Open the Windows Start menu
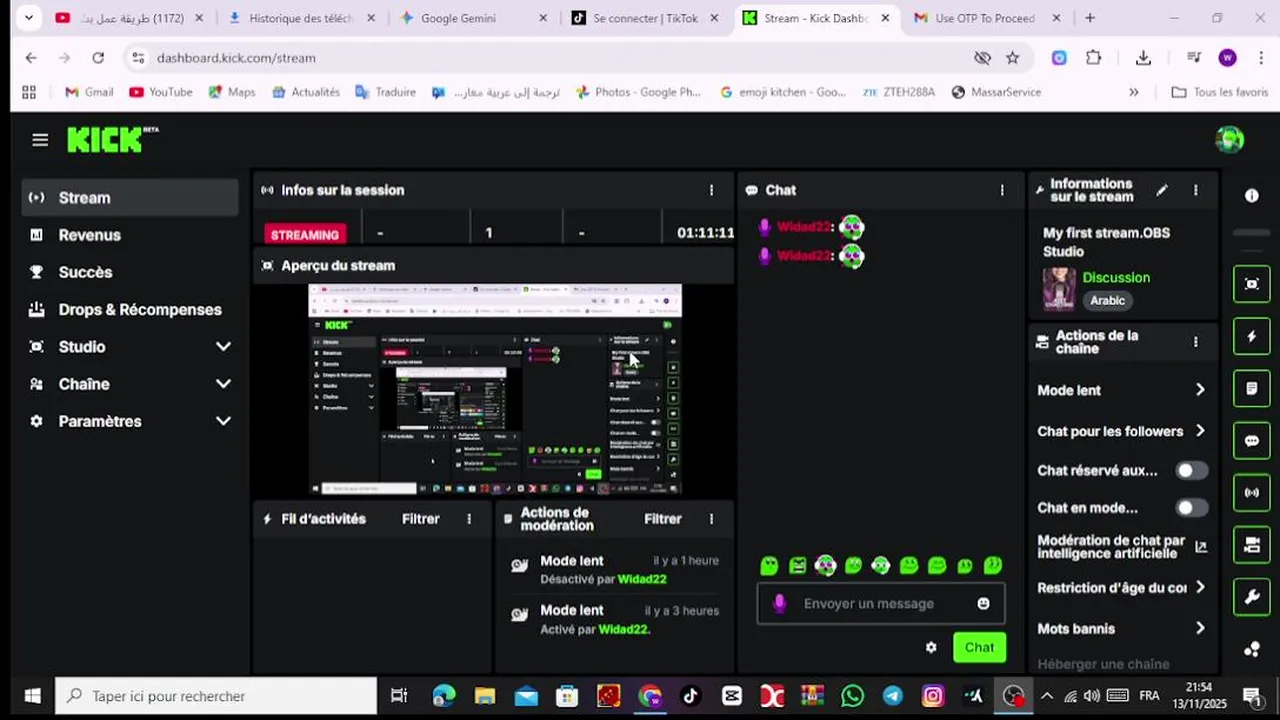The height and width of the screenshot is (720, 1280). 31,696
